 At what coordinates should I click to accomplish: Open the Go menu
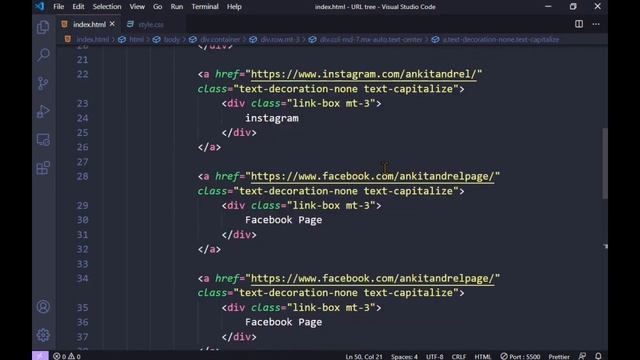pos(158,7)
